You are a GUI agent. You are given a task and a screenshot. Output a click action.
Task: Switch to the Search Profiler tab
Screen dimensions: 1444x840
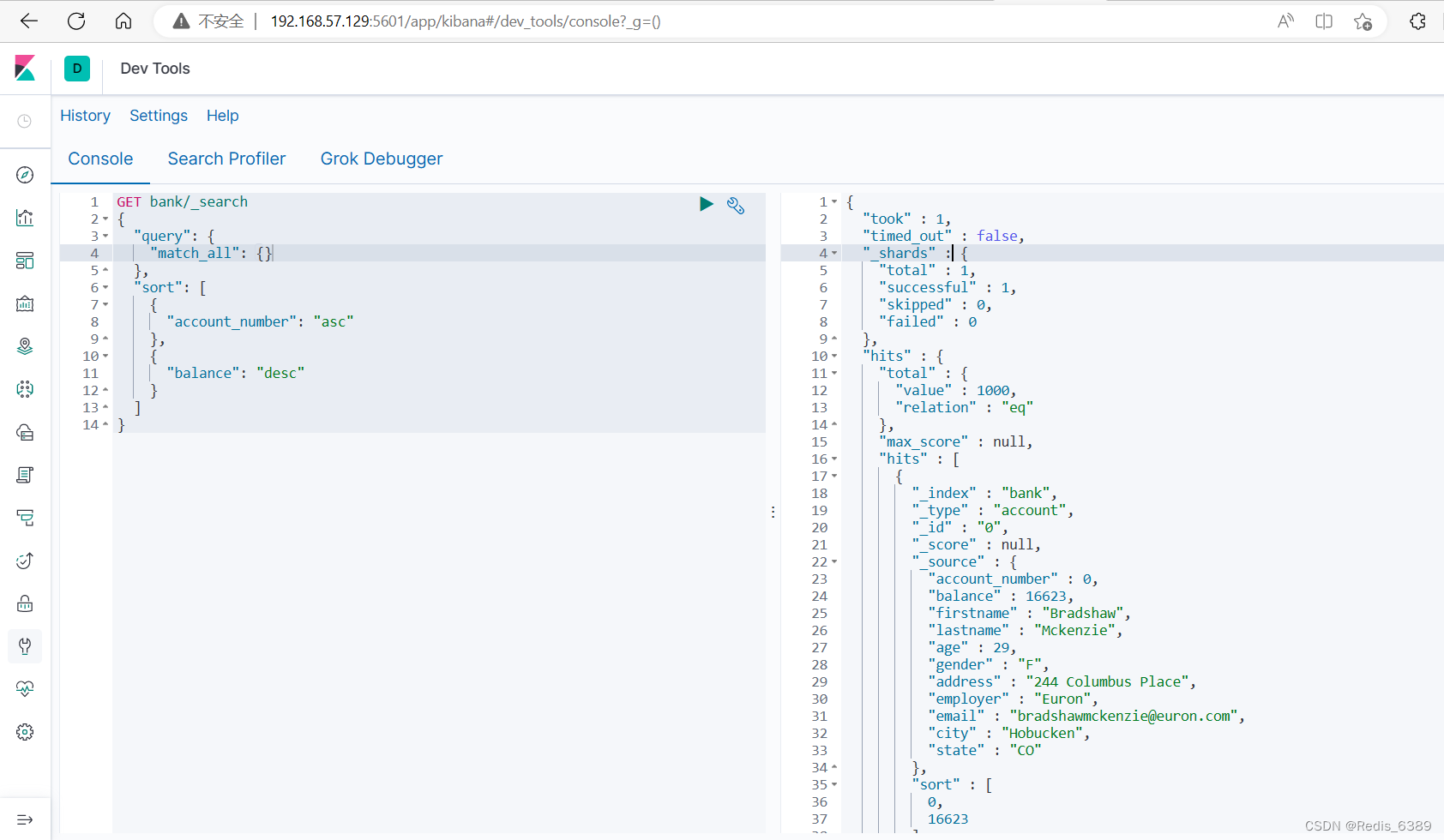(226, 159)
